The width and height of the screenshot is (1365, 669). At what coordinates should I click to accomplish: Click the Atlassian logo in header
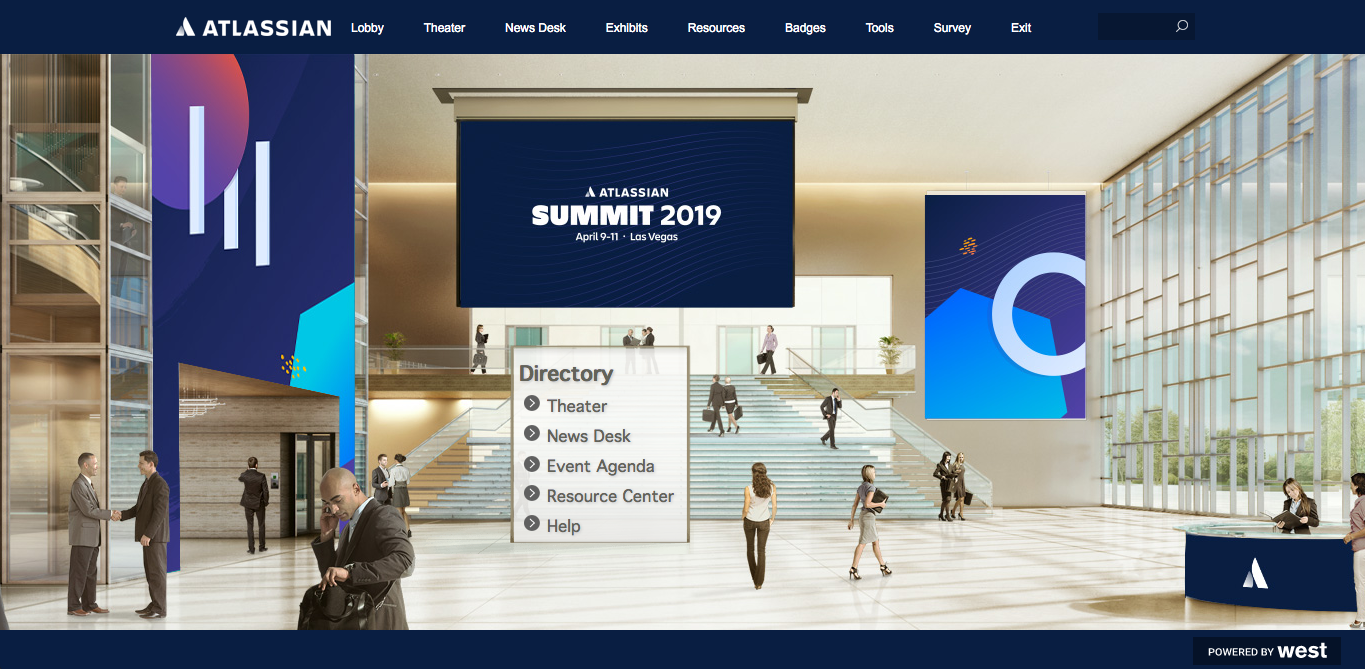point(253,27)
